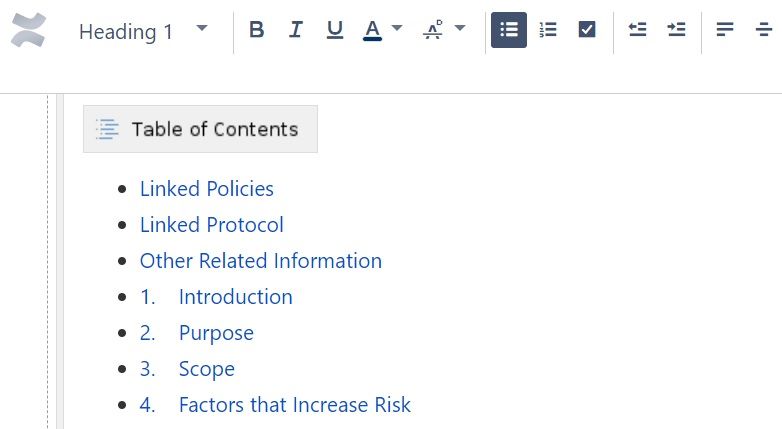Underline the selected text
This screenshot has width=782, height=429.
[335, 30]
